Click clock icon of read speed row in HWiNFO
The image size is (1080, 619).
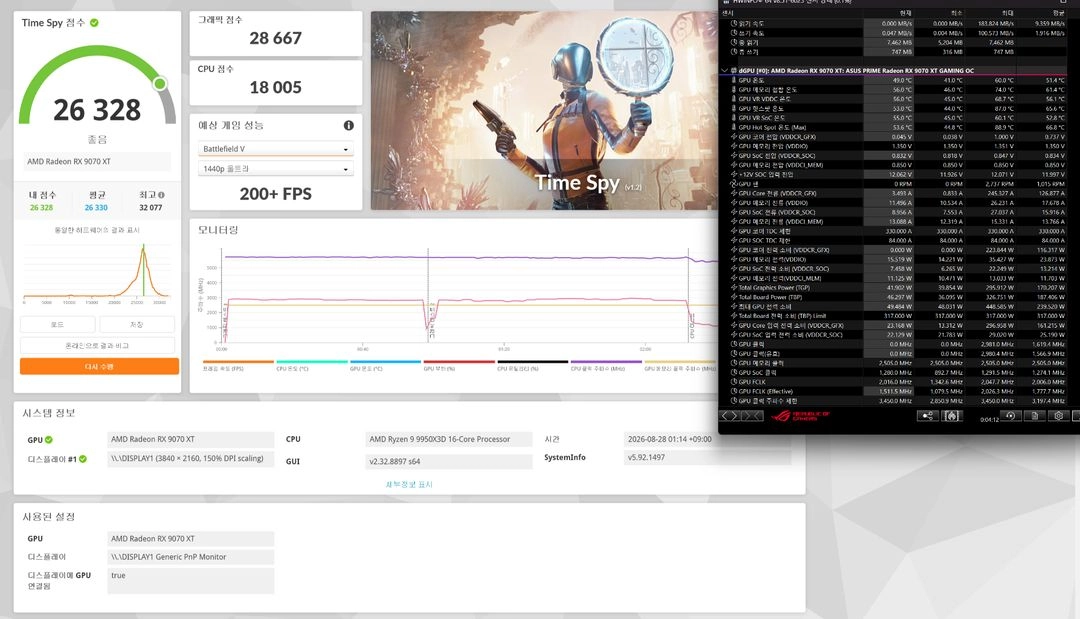pyautogui.click(x=734, y=23)
